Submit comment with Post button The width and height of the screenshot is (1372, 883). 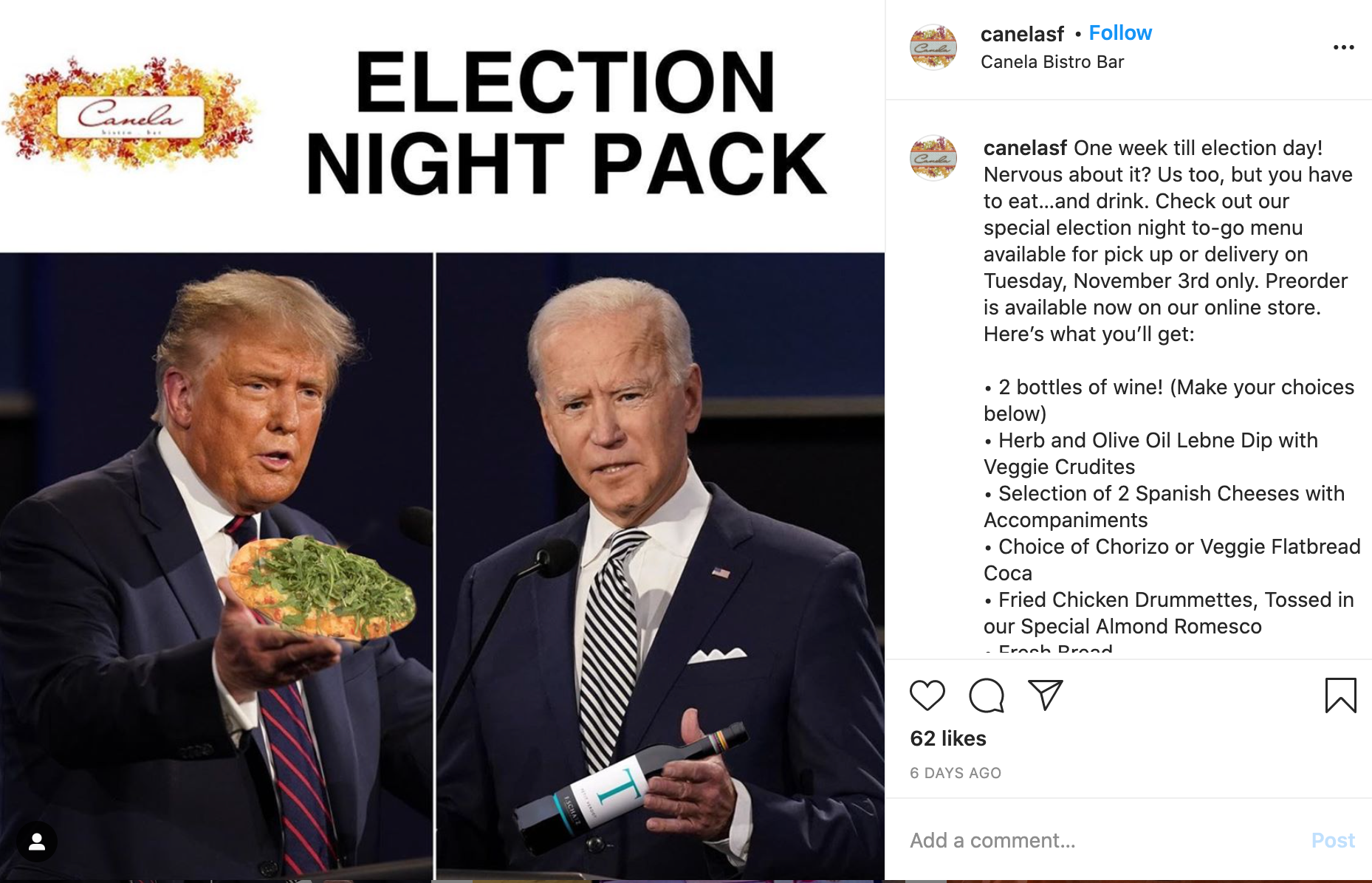(x=1333, y=840)
